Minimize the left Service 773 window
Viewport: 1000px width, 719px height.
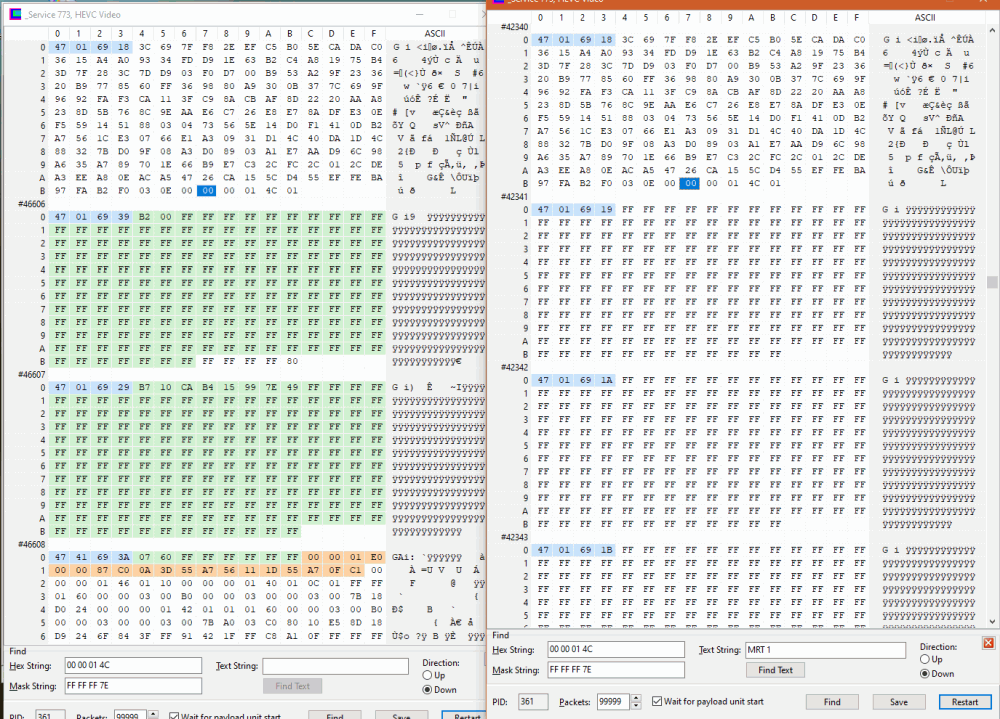tap(420, 14)
